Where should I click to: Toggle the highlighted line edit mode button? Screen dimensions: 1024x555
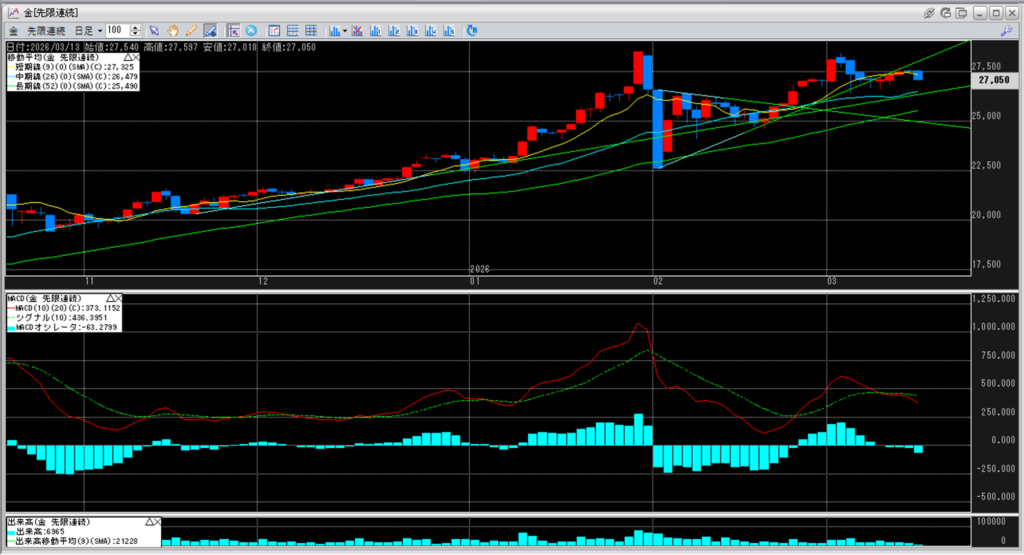[209, 31]
